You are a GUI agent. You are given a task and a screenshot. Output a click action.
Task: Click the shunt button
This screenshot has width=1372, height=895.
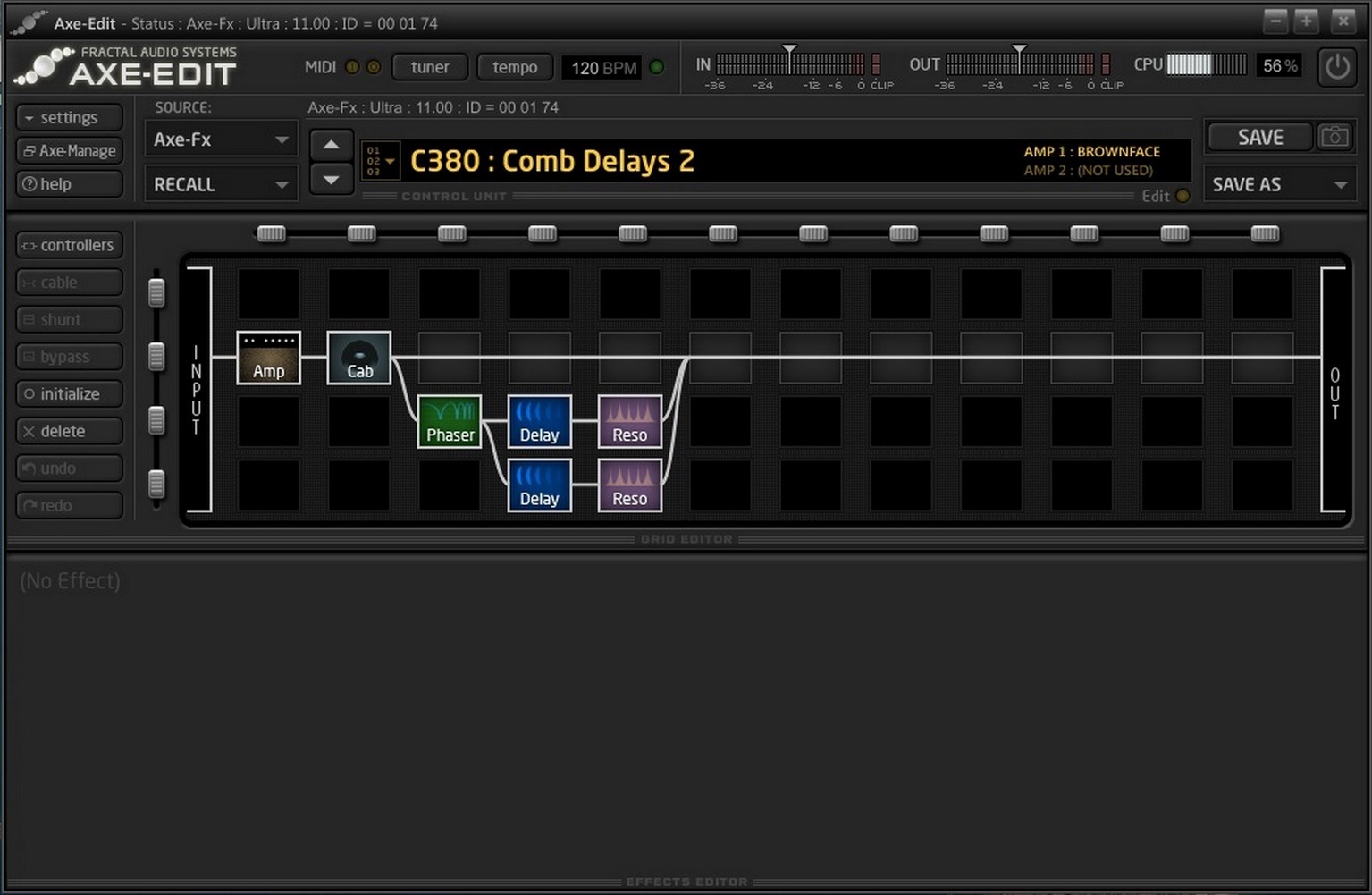(x=69, y=319)
